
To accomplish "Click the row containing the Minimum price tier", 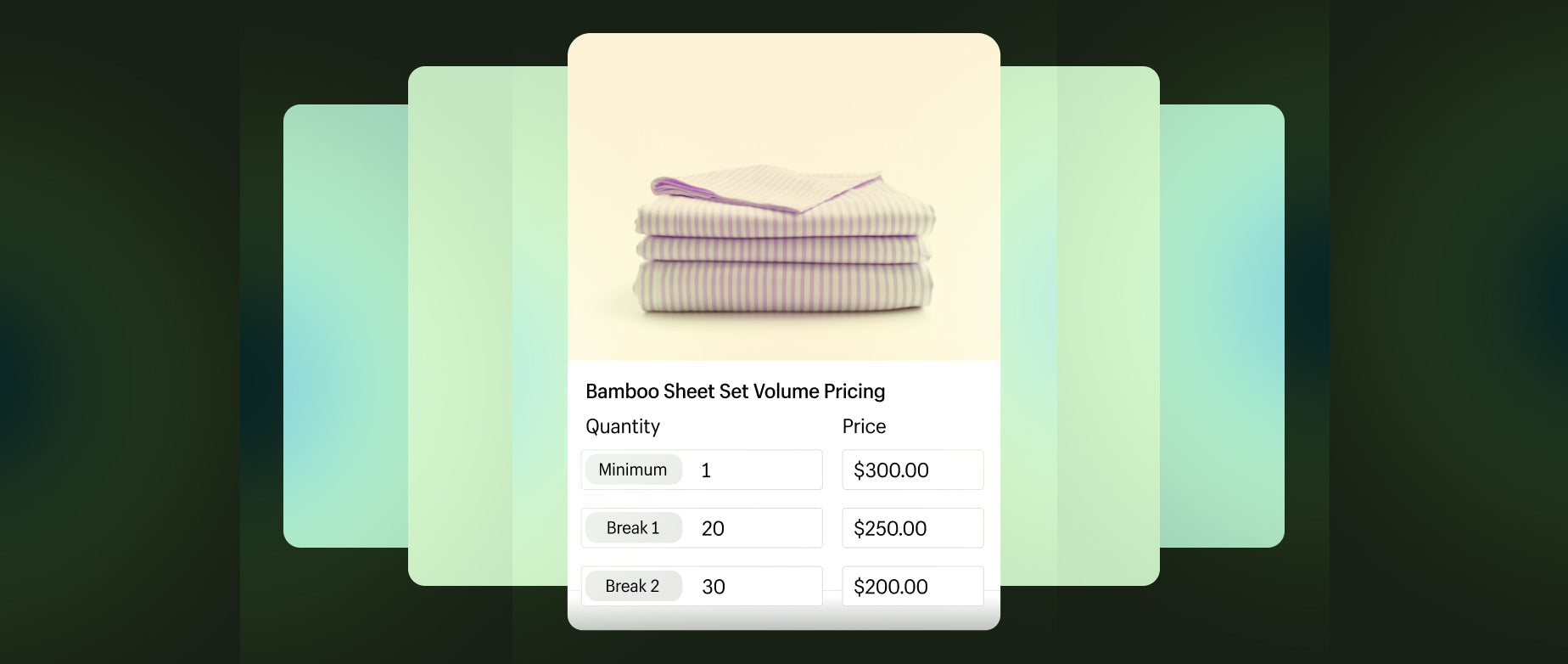I will point(783,470).
